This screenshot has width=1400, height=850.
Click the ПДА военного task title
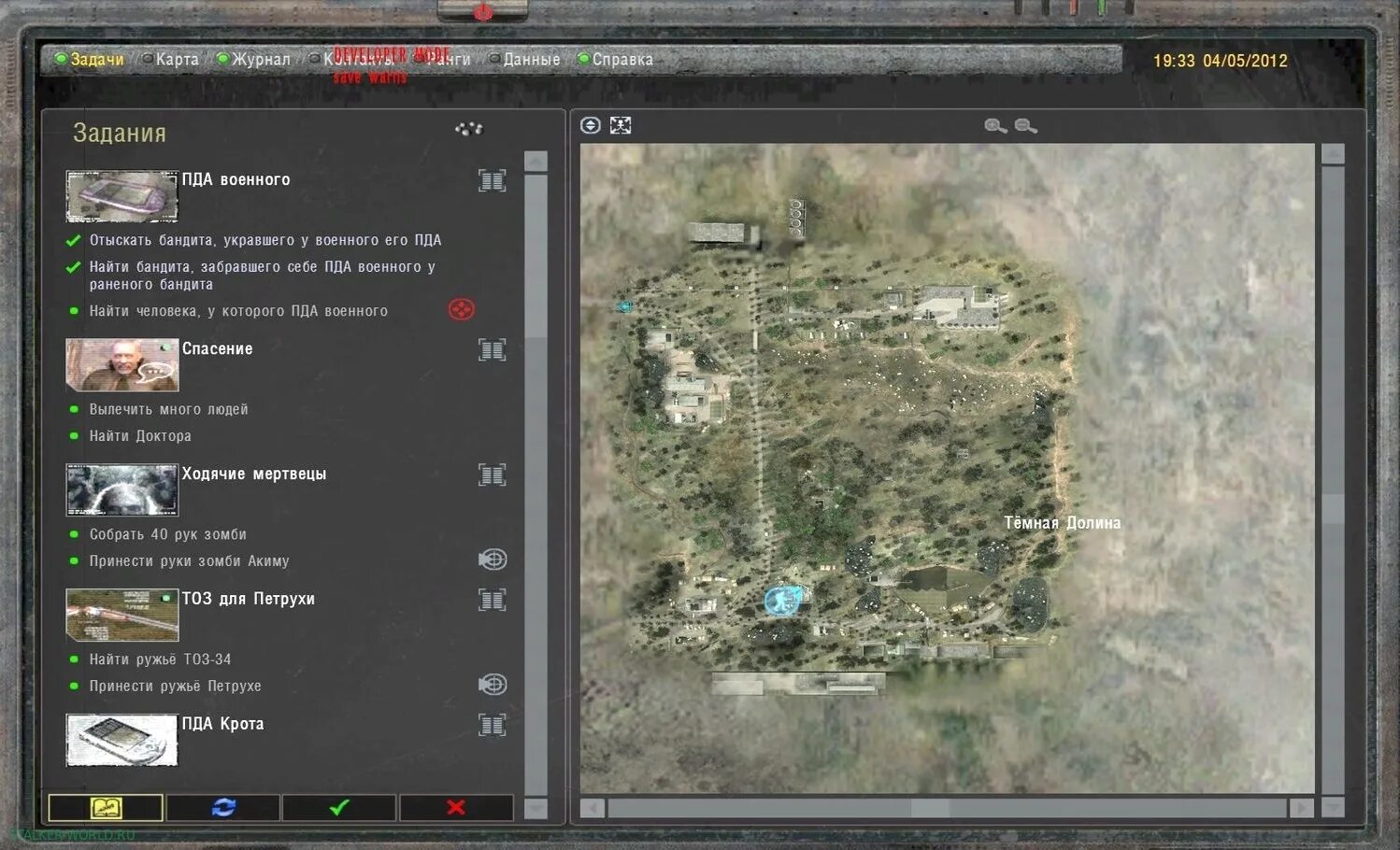click(236, 179)
